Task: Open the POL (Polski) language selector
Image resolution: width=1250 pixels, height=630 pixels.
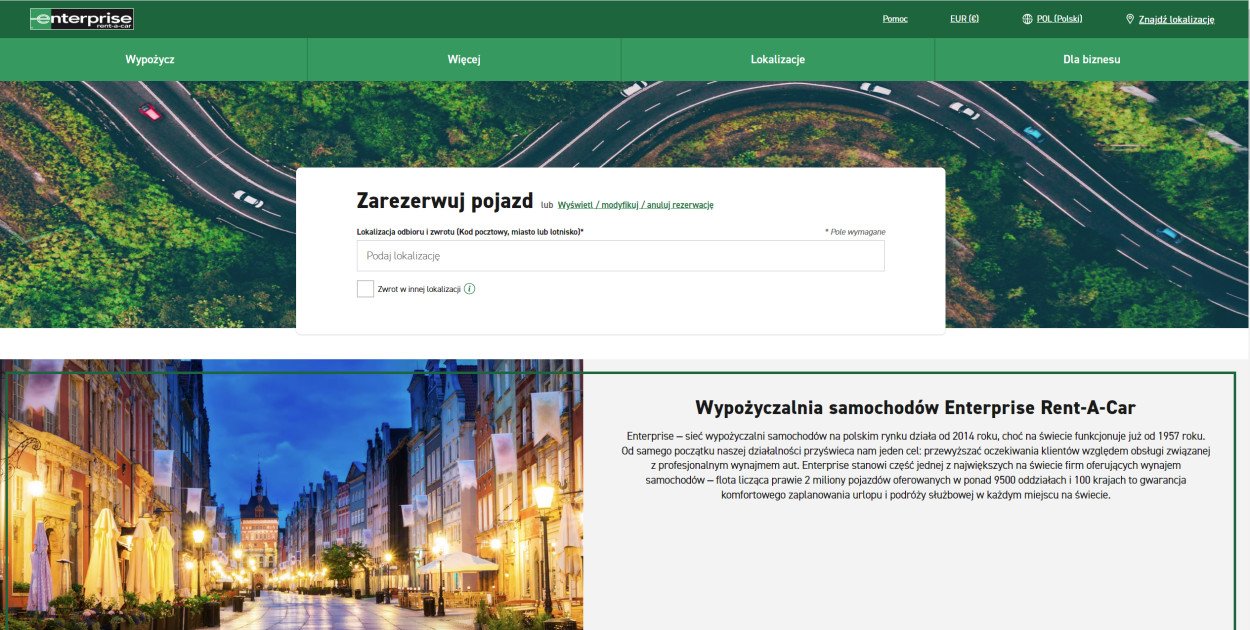Action: 1059,19
